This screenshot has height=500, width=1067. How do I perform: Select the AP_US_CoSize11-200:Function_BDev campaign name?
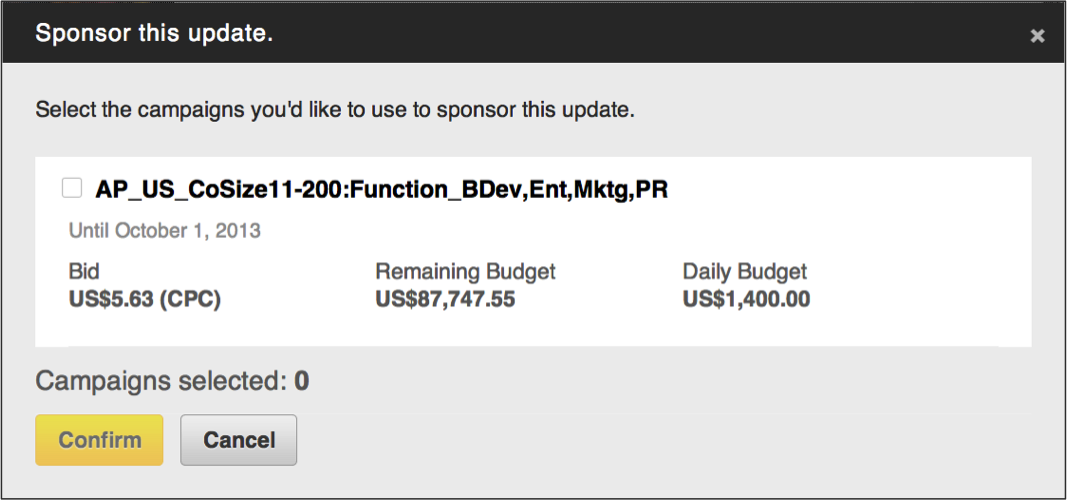pyautogui.click(x=381, y=189)
